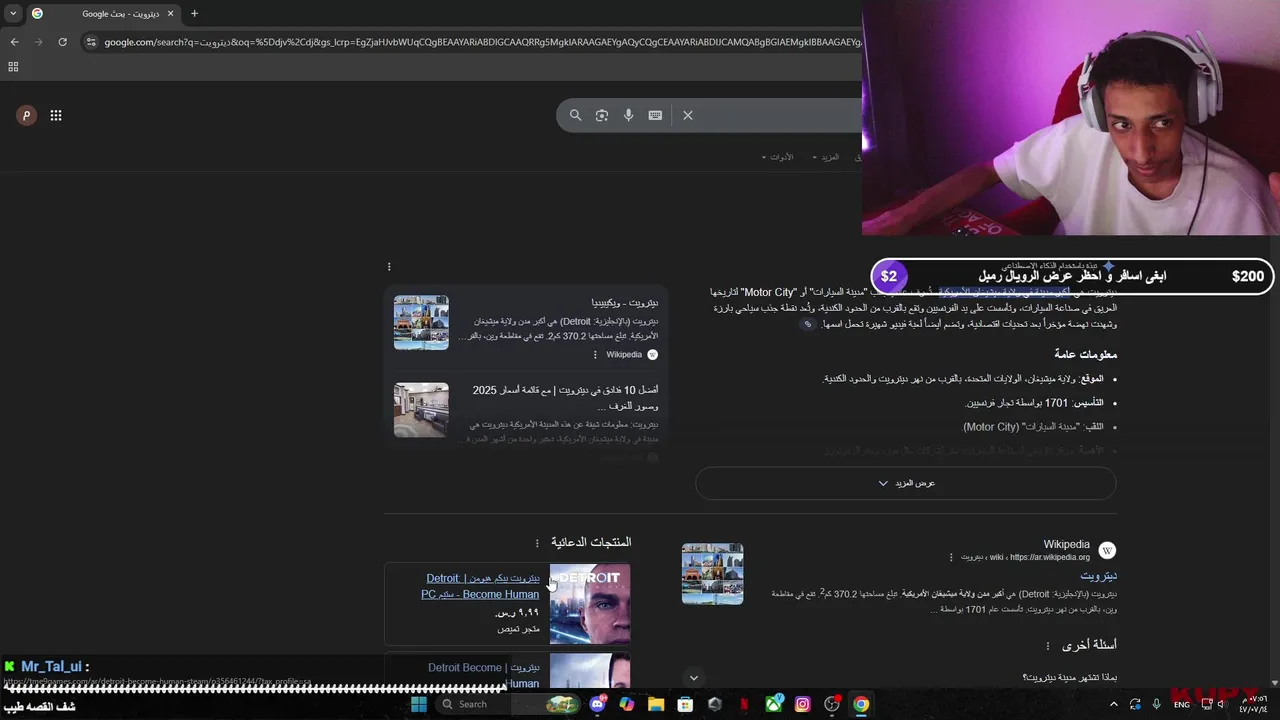Open a new browser tab
The width and height of the screenshot is (1280, 720).
click(x=194, y=14)
